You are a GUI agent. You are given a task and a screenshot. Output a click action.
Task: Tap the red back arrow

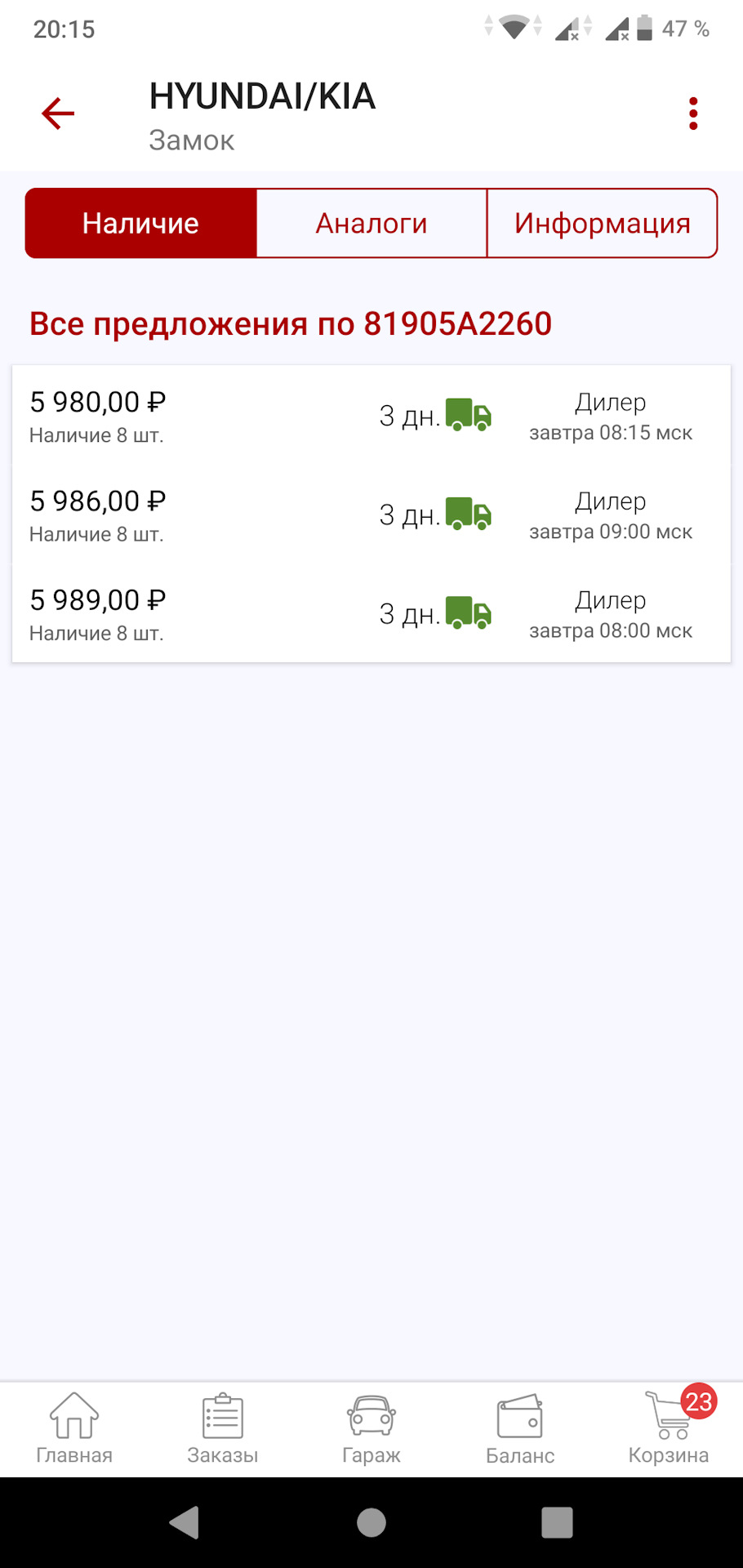coord(58,114)
